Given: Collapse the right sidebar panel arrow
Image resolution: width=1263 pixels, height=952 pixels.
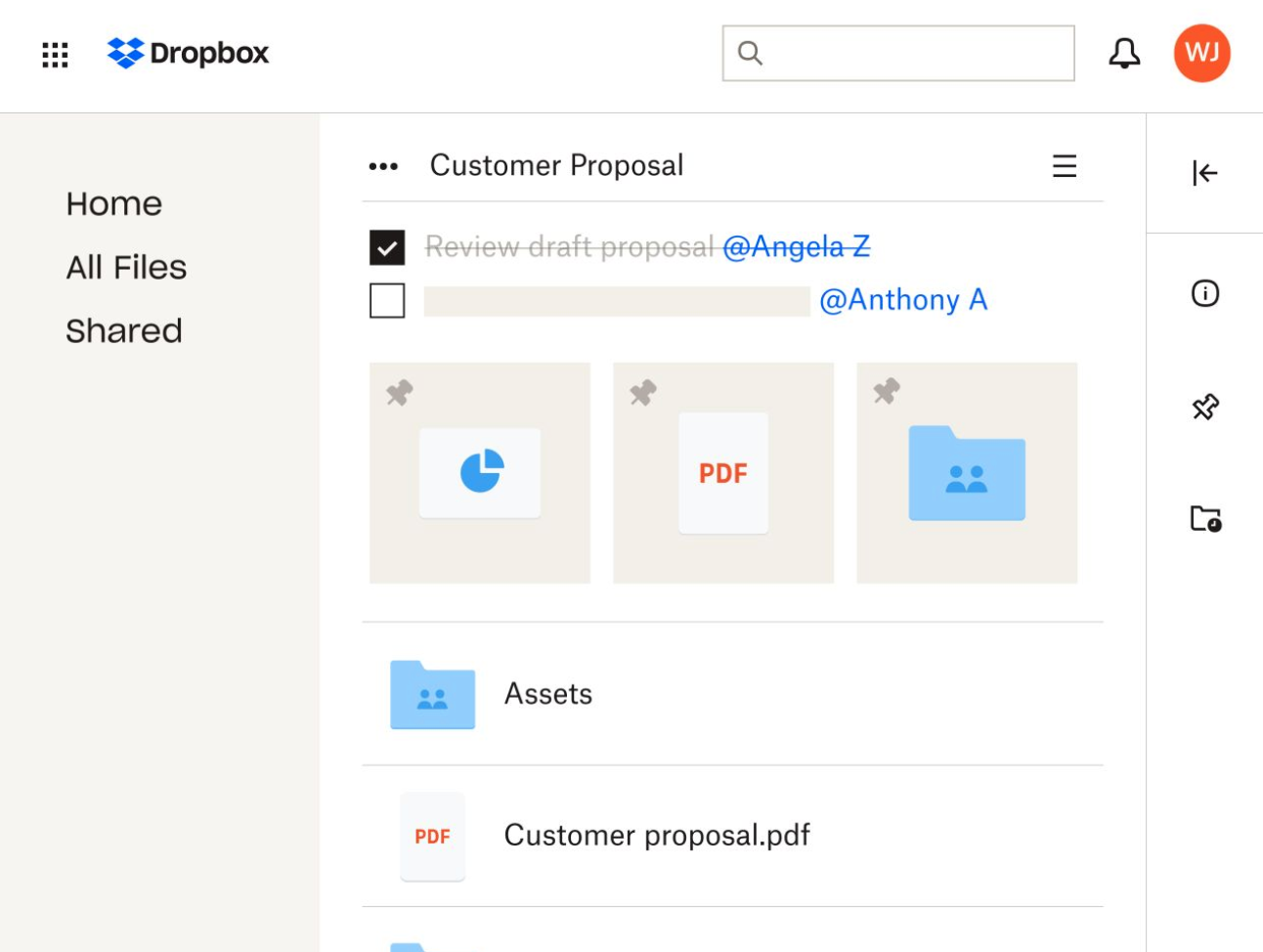Looking at the screenshot, I should pos(1204,173).
